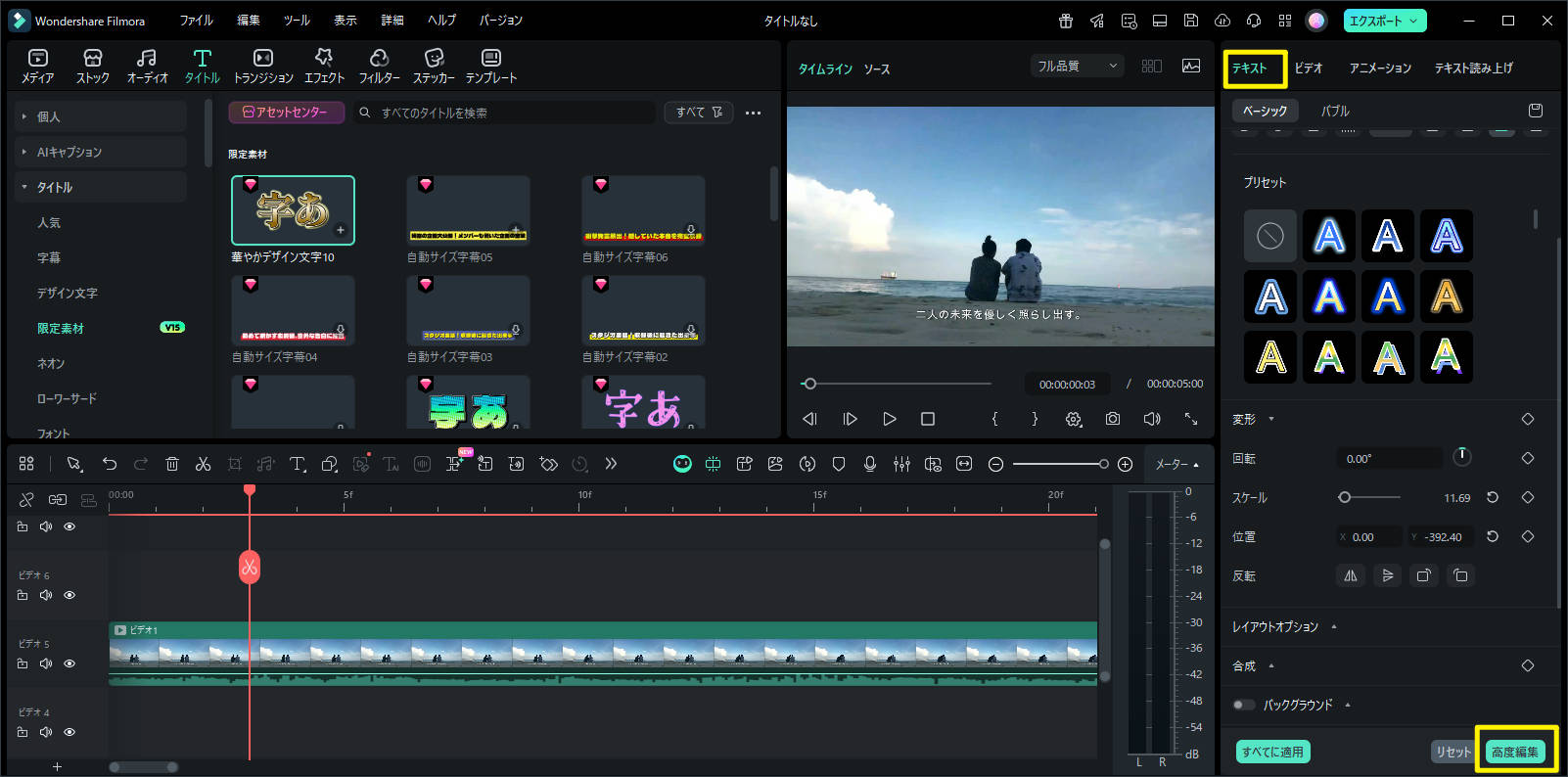Mute the ビデオ 6 track audio
The width and height of the screenshot is (1568, 777).
point(46,595)
